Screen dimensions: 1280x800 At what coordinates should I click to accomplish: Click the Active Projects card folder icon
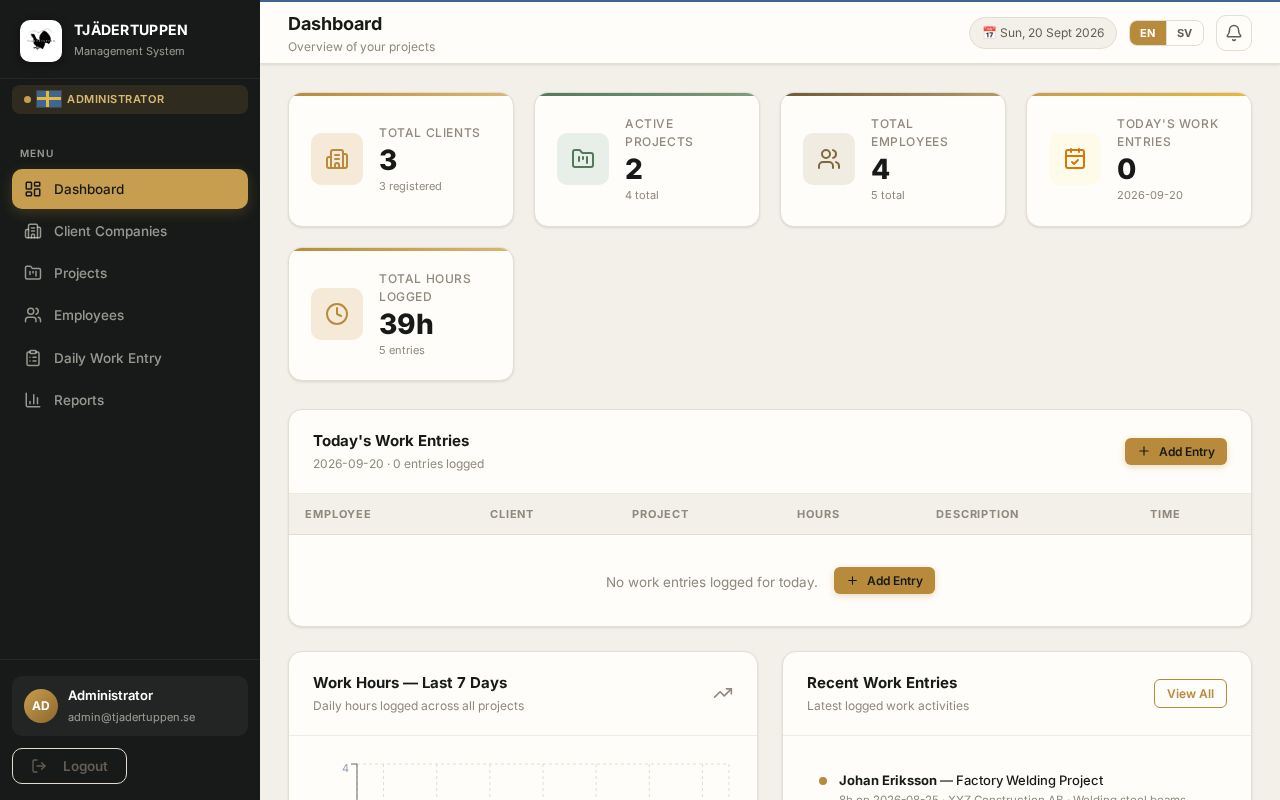click(583, 159)
